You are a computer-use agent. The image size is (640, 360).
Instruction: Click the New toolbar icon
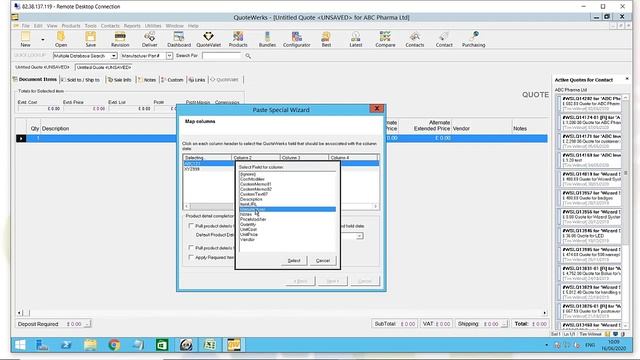25,39
